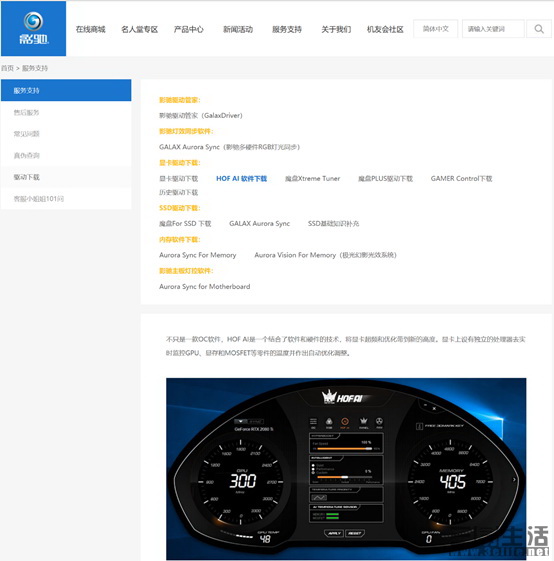Open the GALAX Aurora Sync RGB sync link
The width and height of the screenshot is (554, 561).
(229, 147)
